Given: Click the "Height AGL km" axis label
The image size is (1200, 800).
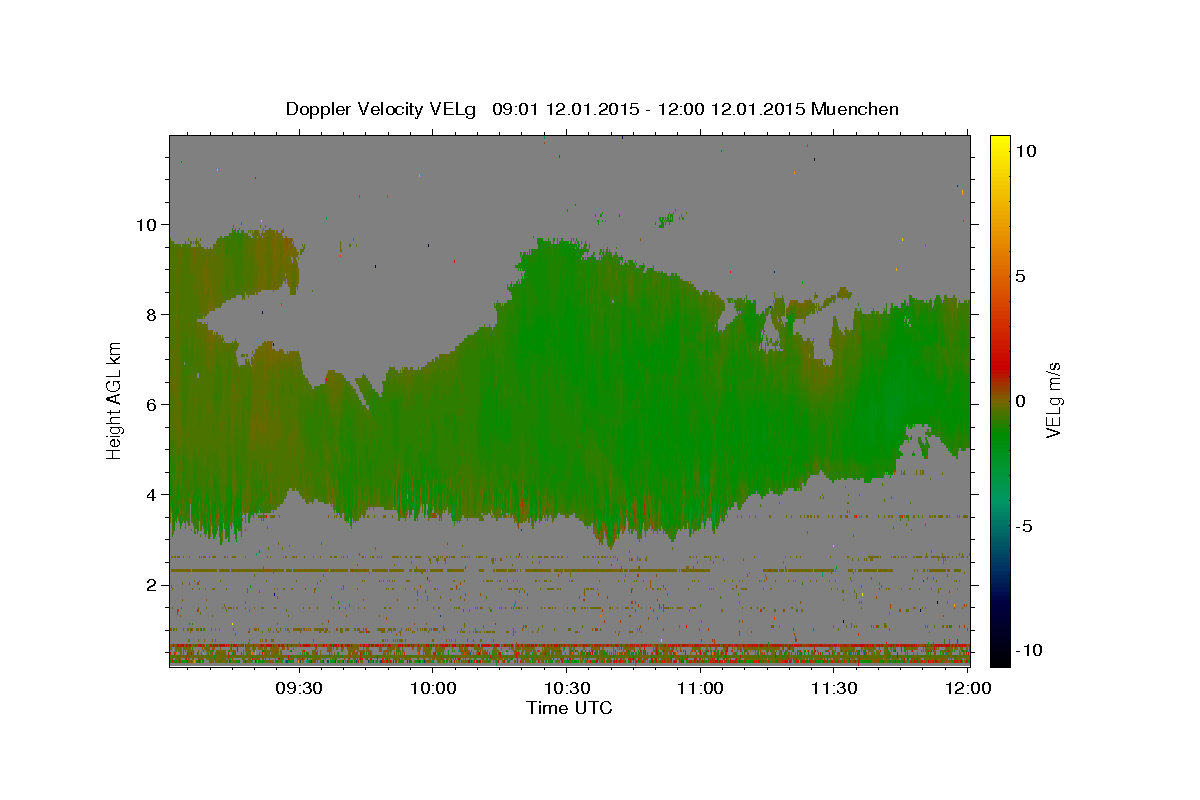Looking at the screenshot, I should tap(115, 400).
